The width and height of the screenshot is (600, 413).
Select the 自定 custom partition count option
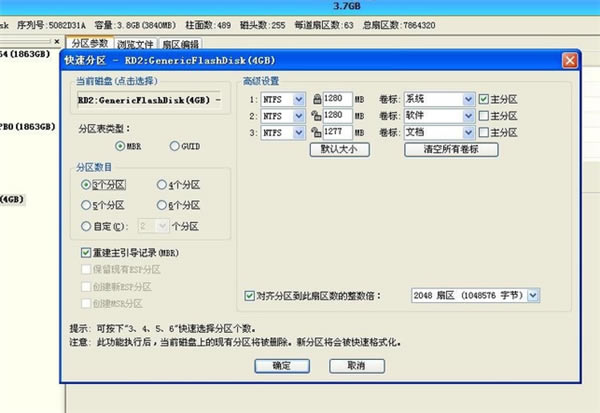coord(86,226)
